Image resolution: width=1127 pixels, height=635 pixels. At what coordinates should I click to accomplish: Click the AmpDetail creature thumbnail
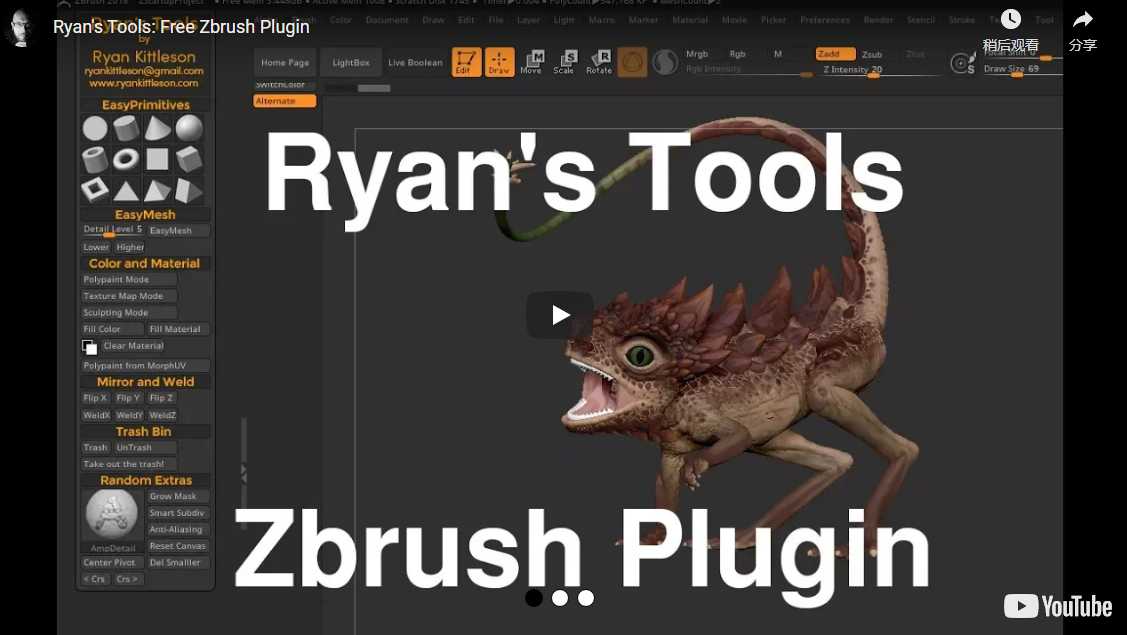tap(111, 514)
